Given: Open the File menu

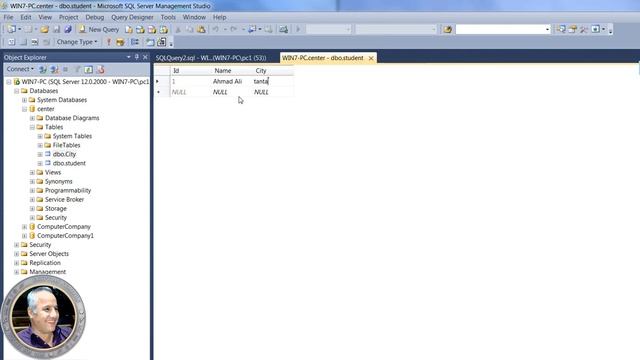Looking at the screenshot, I should [8, 17].
